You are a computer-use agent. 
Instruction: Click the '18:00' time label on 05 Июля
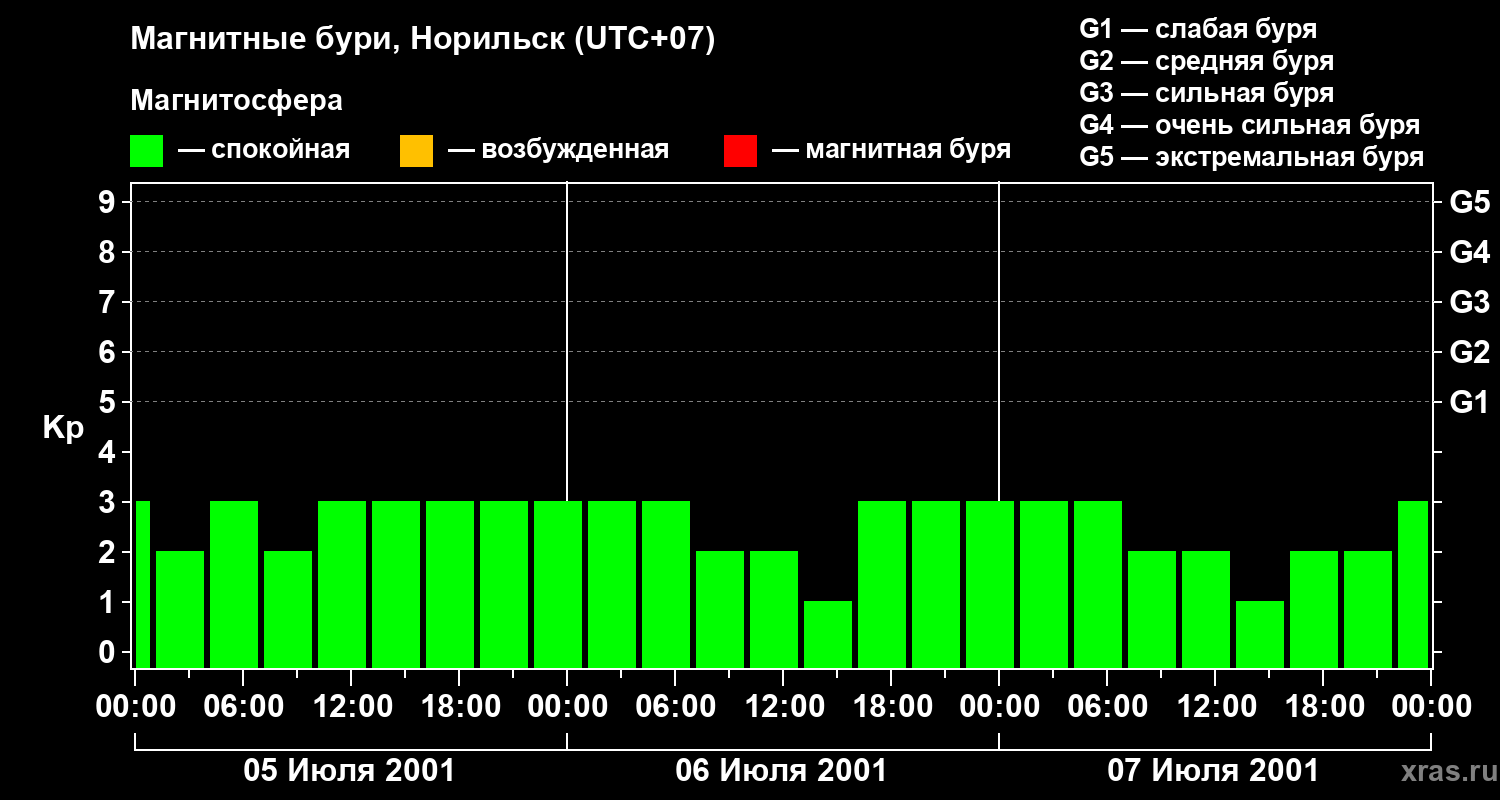459,707
